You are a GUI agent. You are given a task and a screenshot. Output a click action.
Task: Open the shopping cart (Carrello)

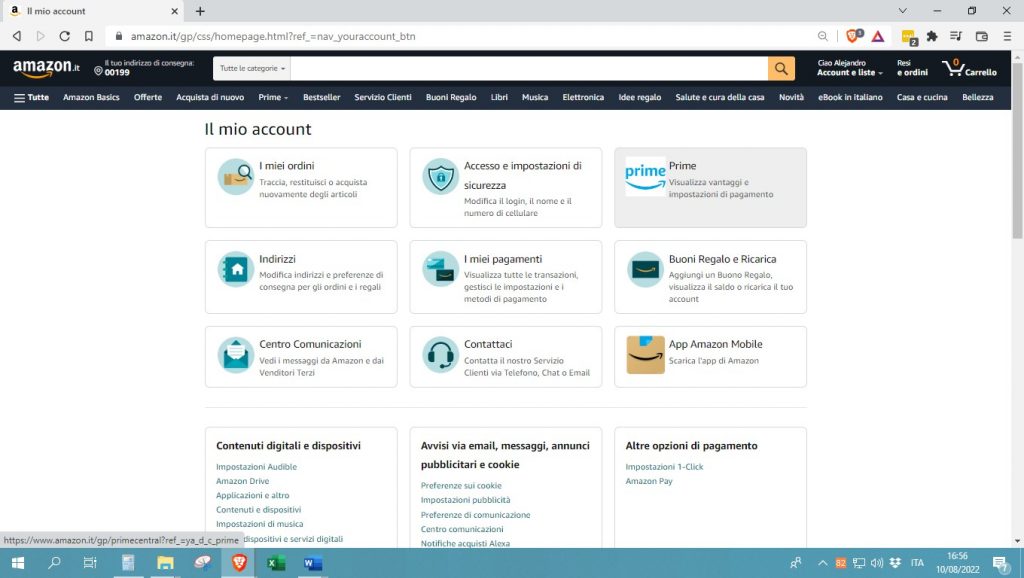point(969,68)
